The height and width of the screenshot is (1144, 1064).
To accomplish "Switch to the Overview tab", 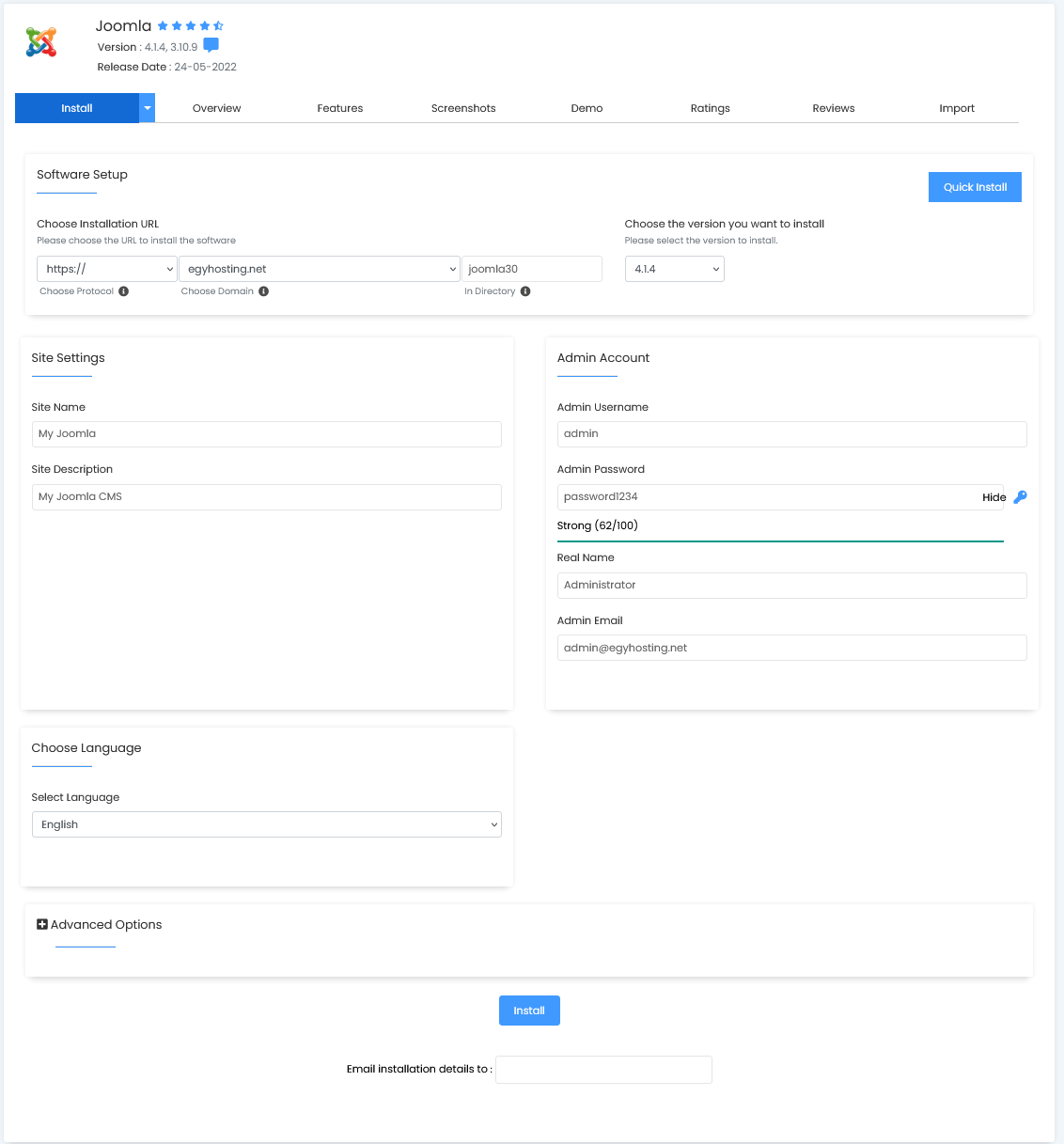I will (x=216, y=108).
